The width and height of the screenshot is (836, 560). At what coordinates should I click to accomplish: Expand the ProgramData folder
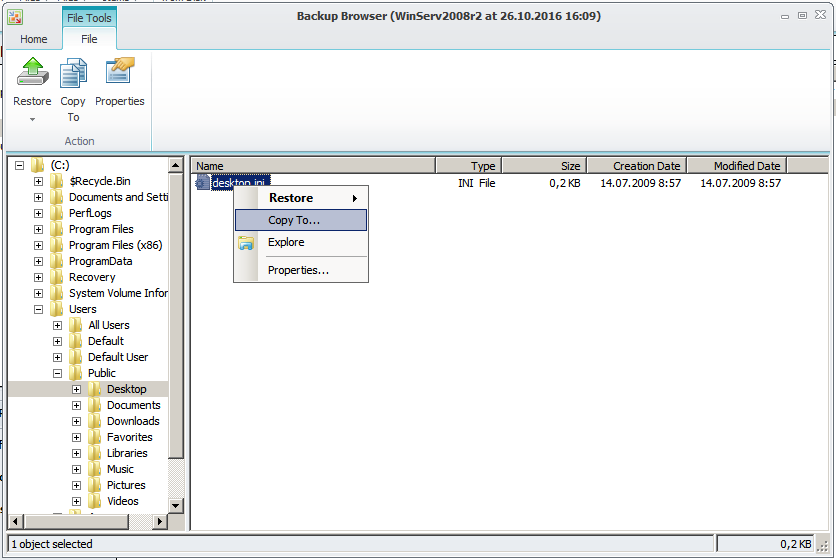pos(38,261)
